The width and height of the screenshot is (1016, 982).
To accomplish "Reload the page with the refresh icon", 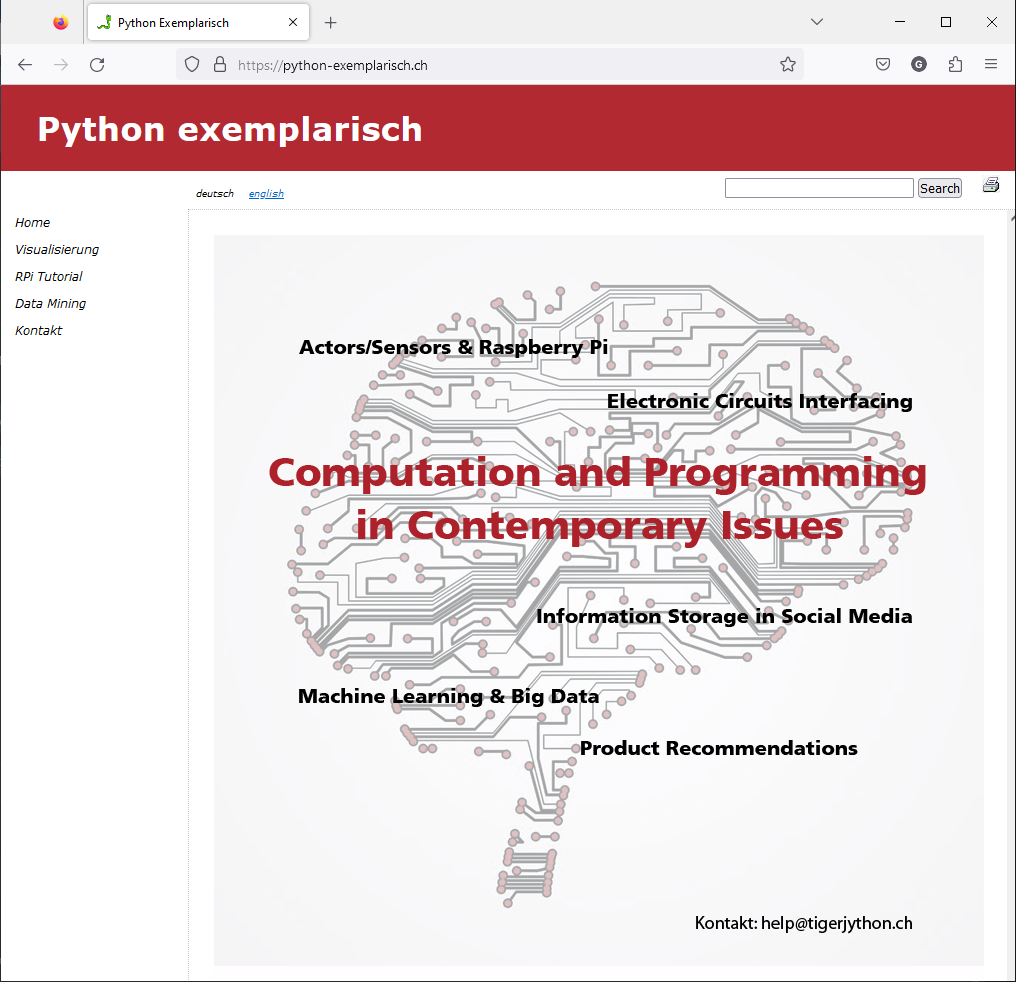I will (x=96, y=64).
